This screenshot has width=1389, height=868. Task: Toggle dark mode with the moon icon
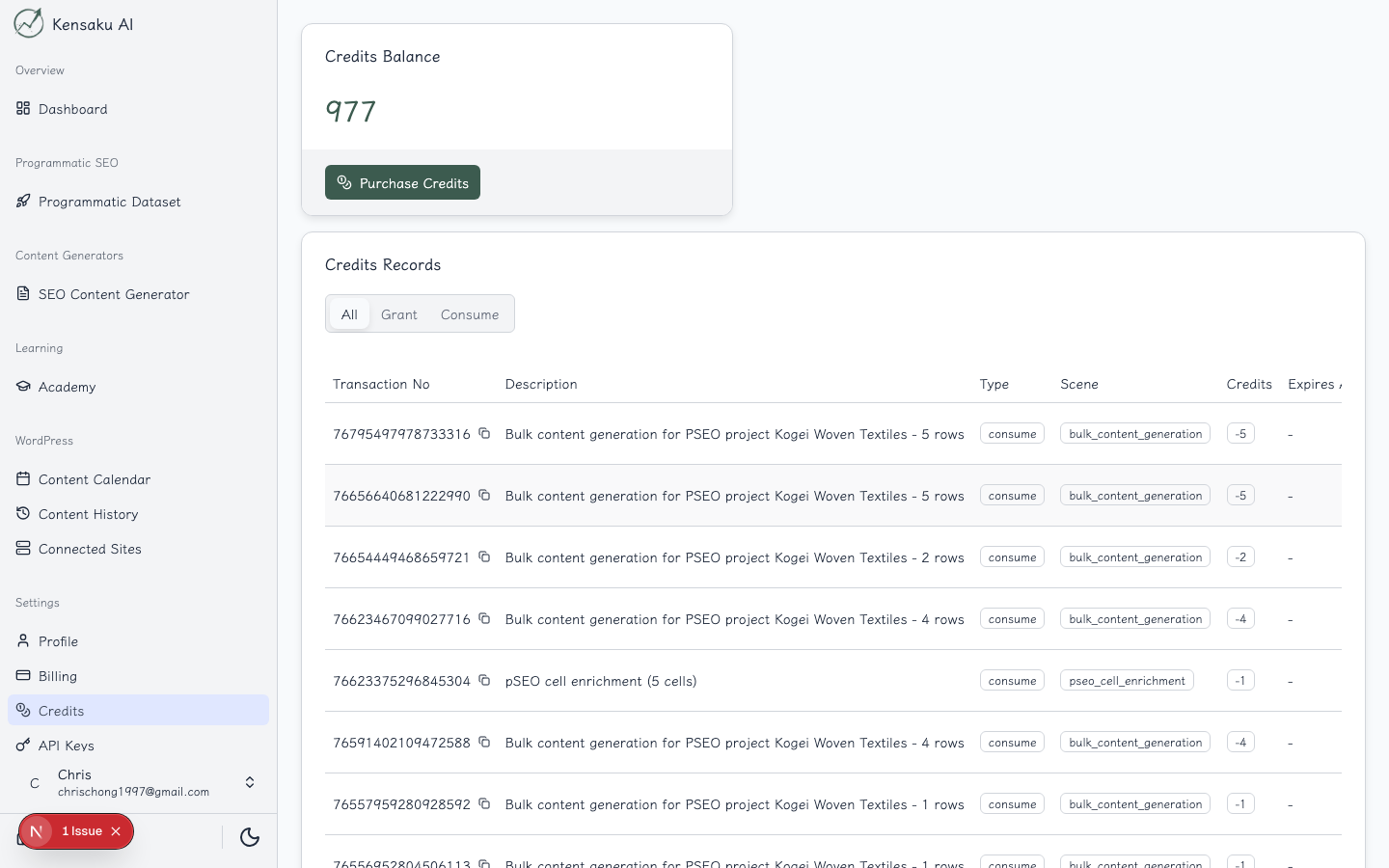(250, 836)
